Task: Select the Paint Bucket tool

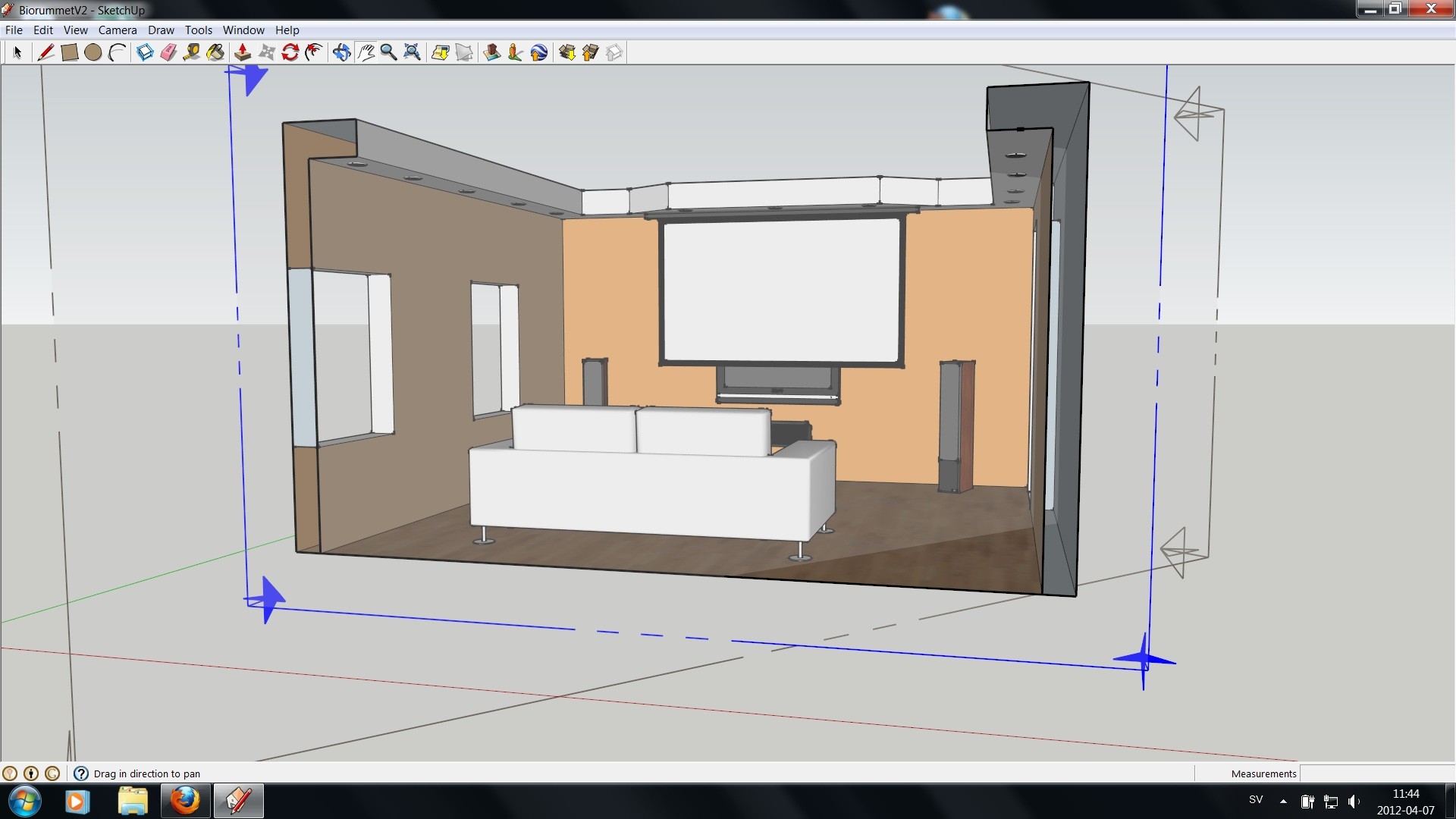Action: point(215,52)
